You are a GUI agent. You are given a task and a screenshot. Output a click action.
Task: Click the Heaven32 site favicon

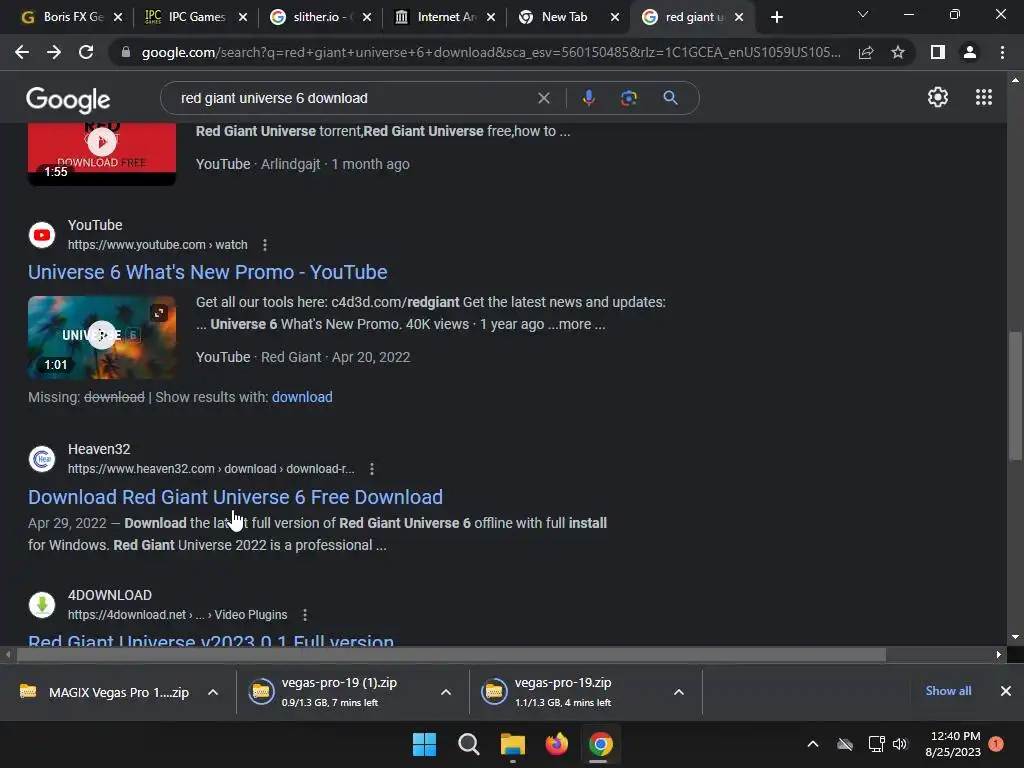42,459
